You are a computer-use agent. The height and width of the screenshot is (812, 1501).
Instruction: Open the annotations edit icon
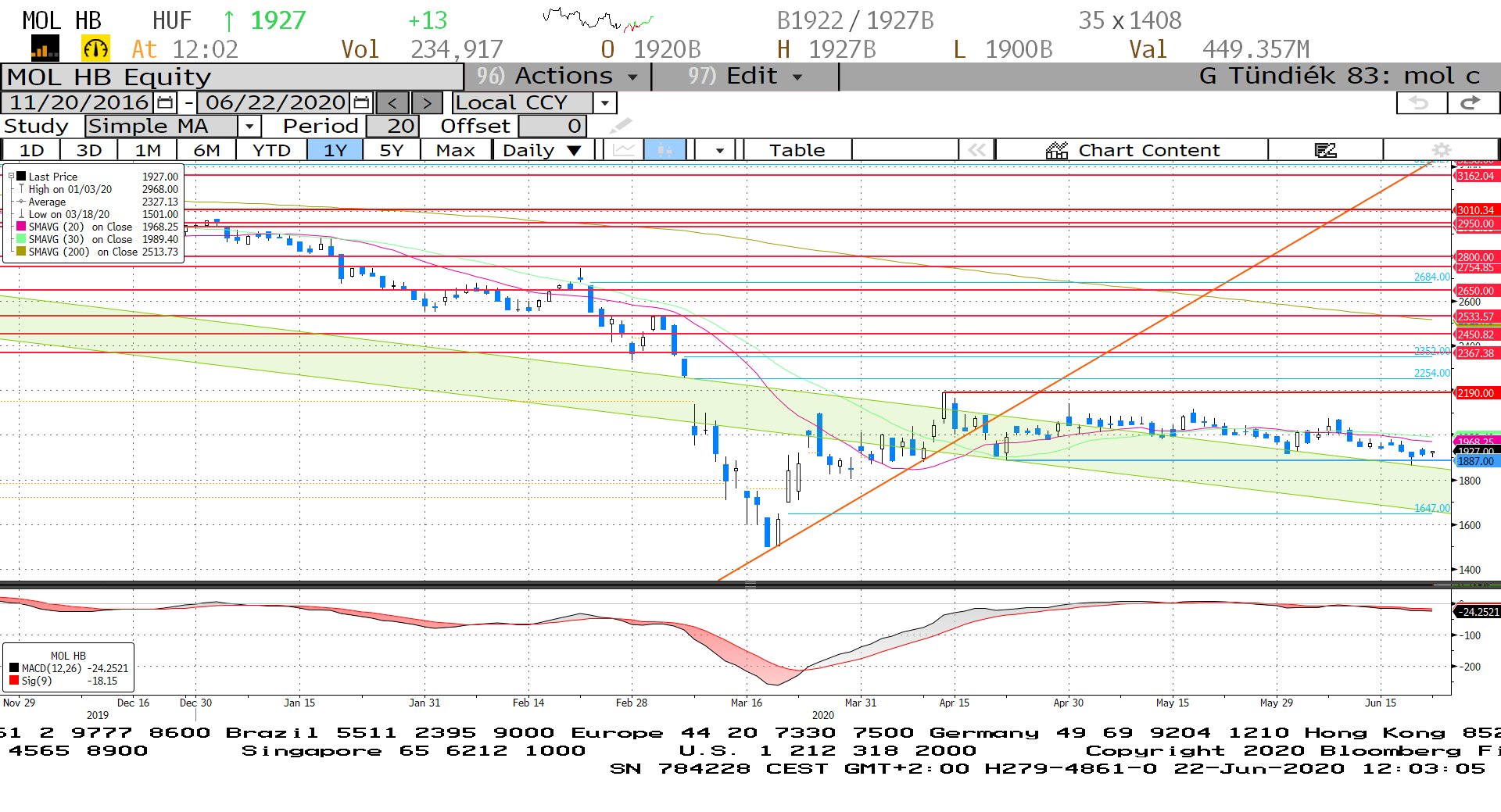[x=1325, y=150]
